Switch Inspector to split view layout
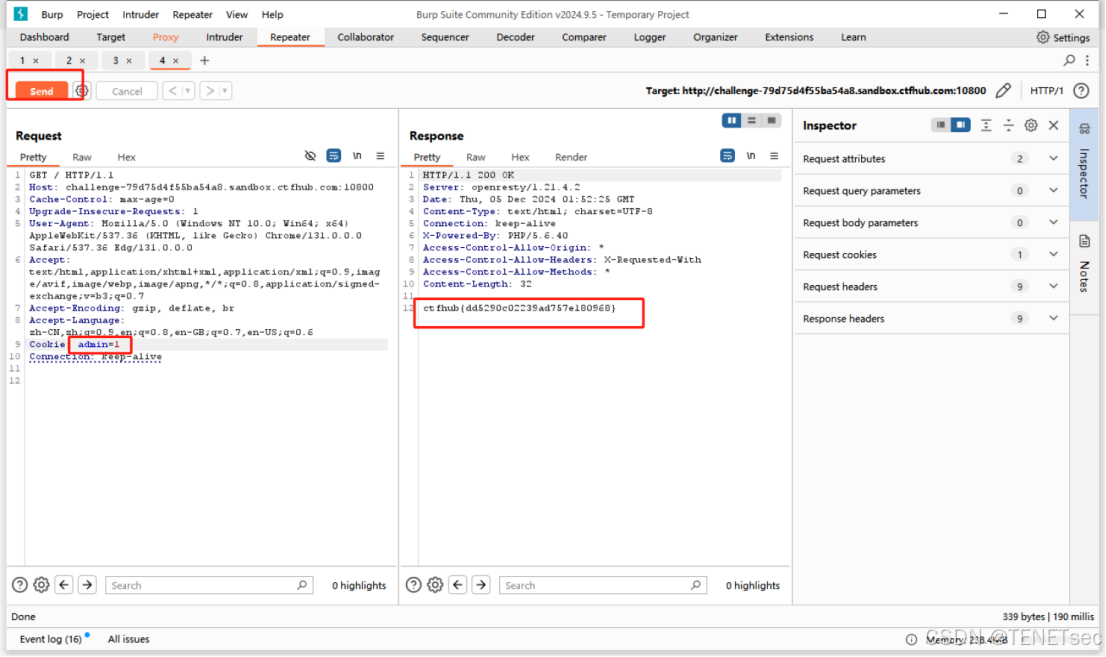This screenshot has height=657, width=1106. click(962, 124)
